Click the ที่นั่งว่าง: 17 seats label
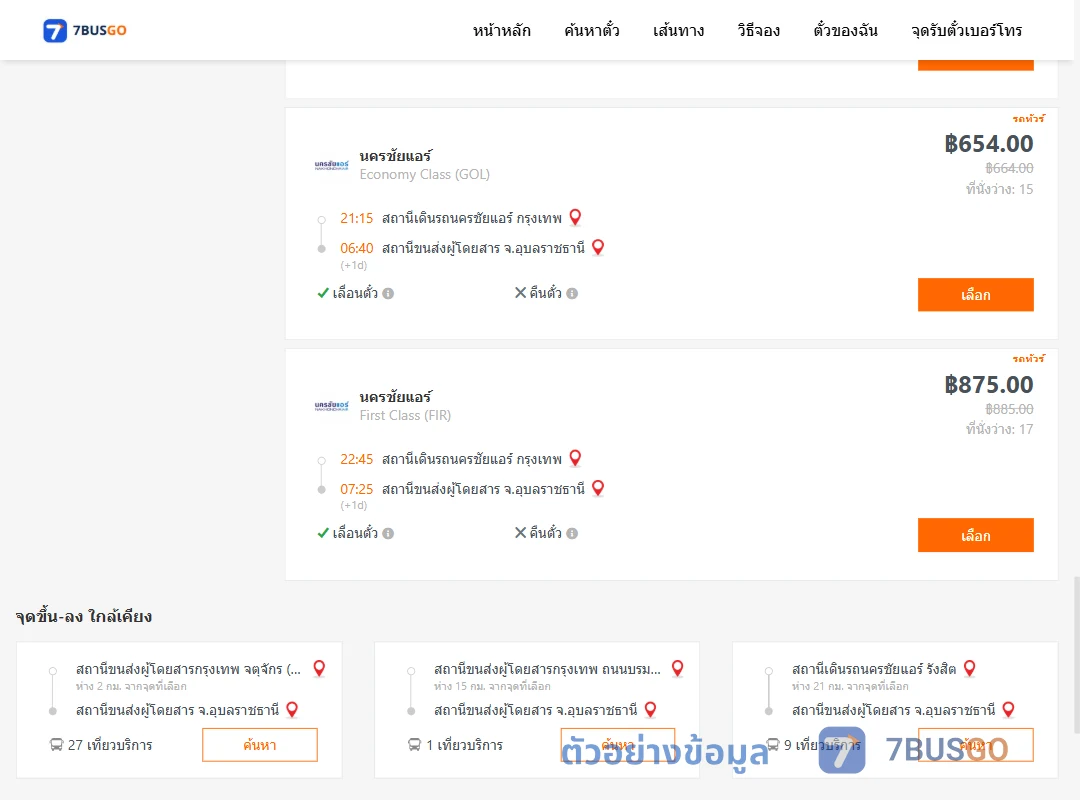Screen dimensions: 1080x800 [999, 429]
